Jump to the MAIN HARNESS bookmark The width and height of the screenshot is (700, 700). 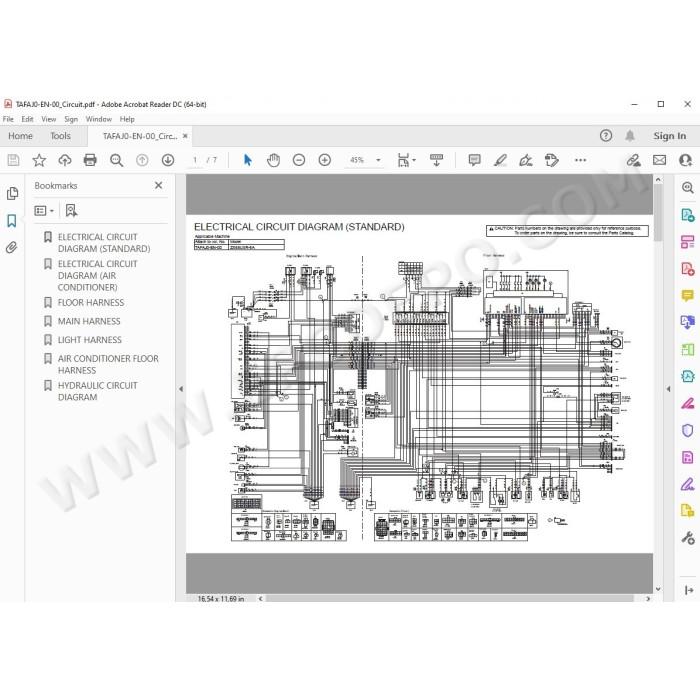89,321
